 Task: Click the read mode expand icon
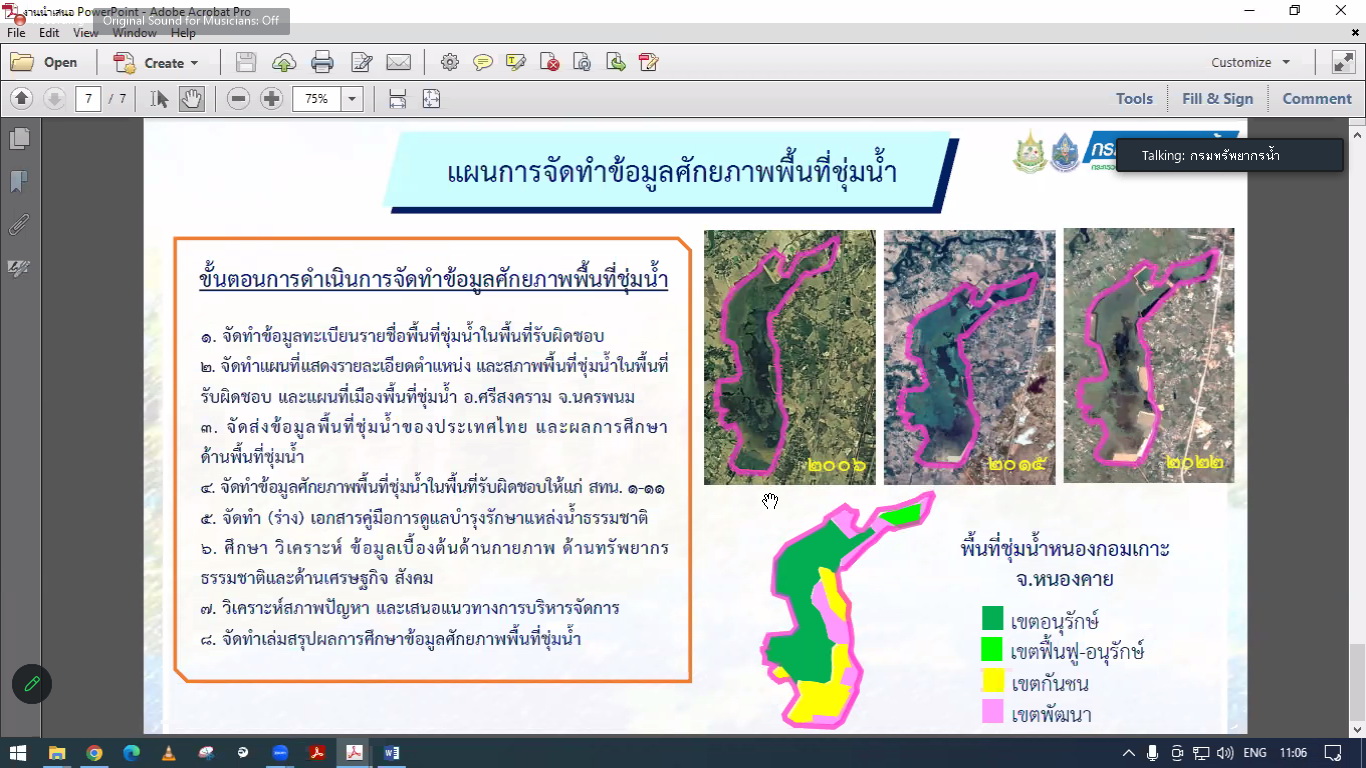point(1343,62)
